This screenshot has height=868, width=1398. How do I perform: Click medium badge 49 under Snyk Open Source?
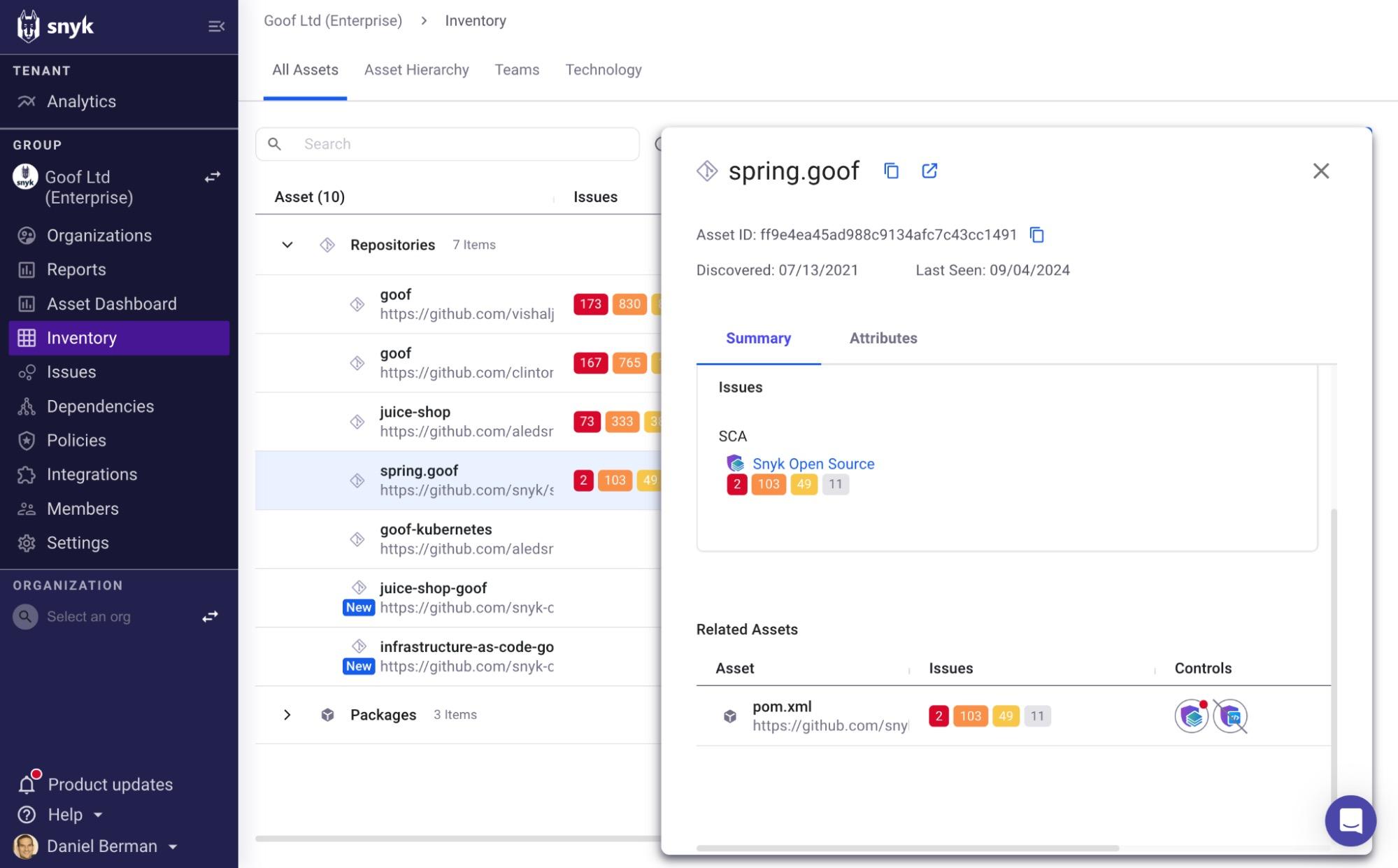pos(804,484)
